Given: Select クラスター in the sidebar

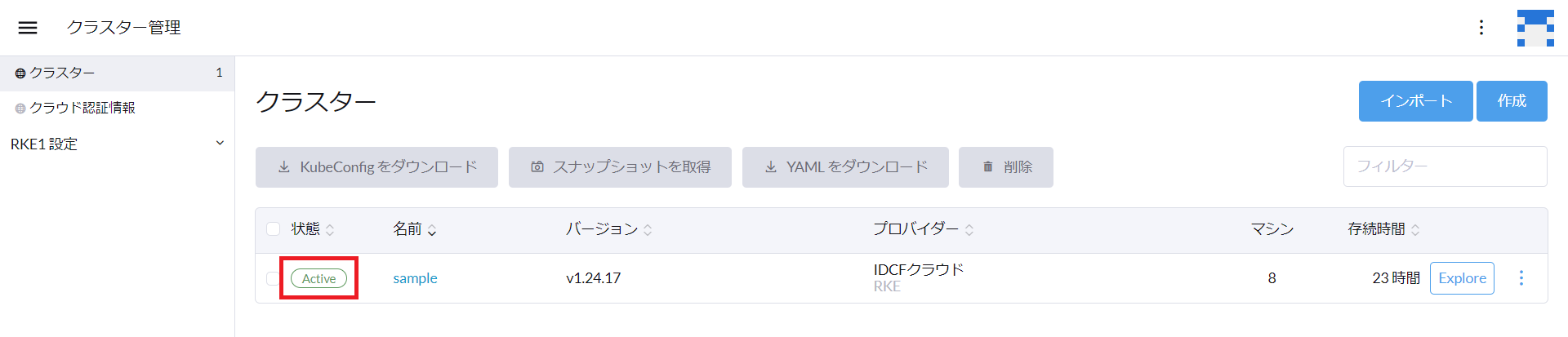Looking at the screenshot, I should point(117,73).
